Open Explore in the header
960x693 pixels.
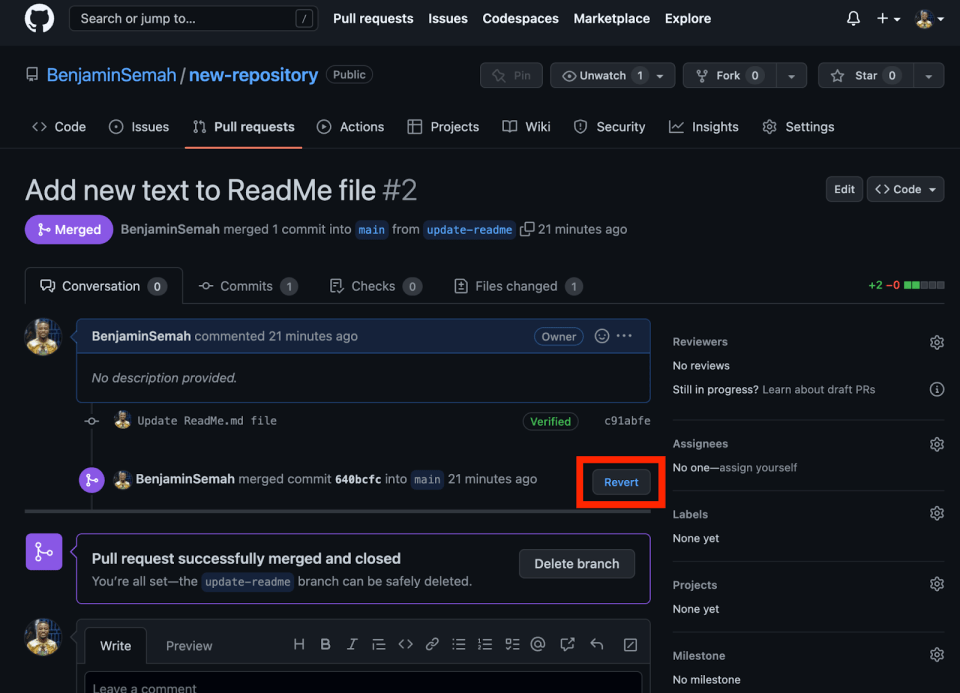(688, 18)
